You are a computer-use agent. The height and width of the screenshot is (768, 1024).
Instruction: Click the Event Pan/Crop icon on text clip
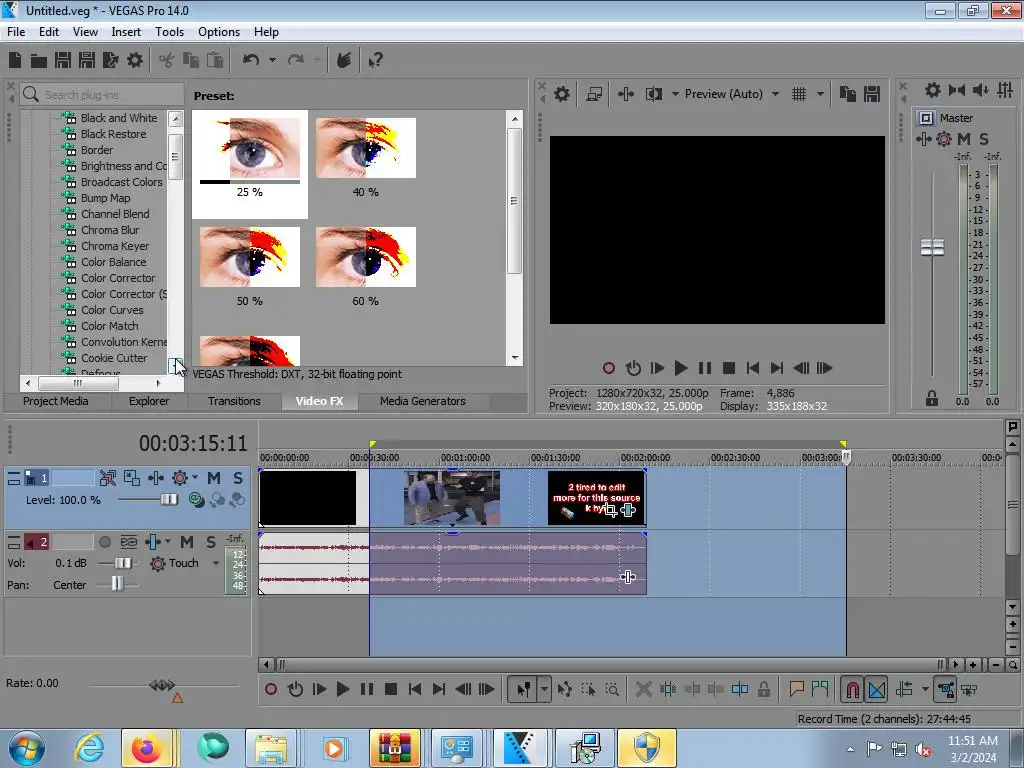pos(611,510)
